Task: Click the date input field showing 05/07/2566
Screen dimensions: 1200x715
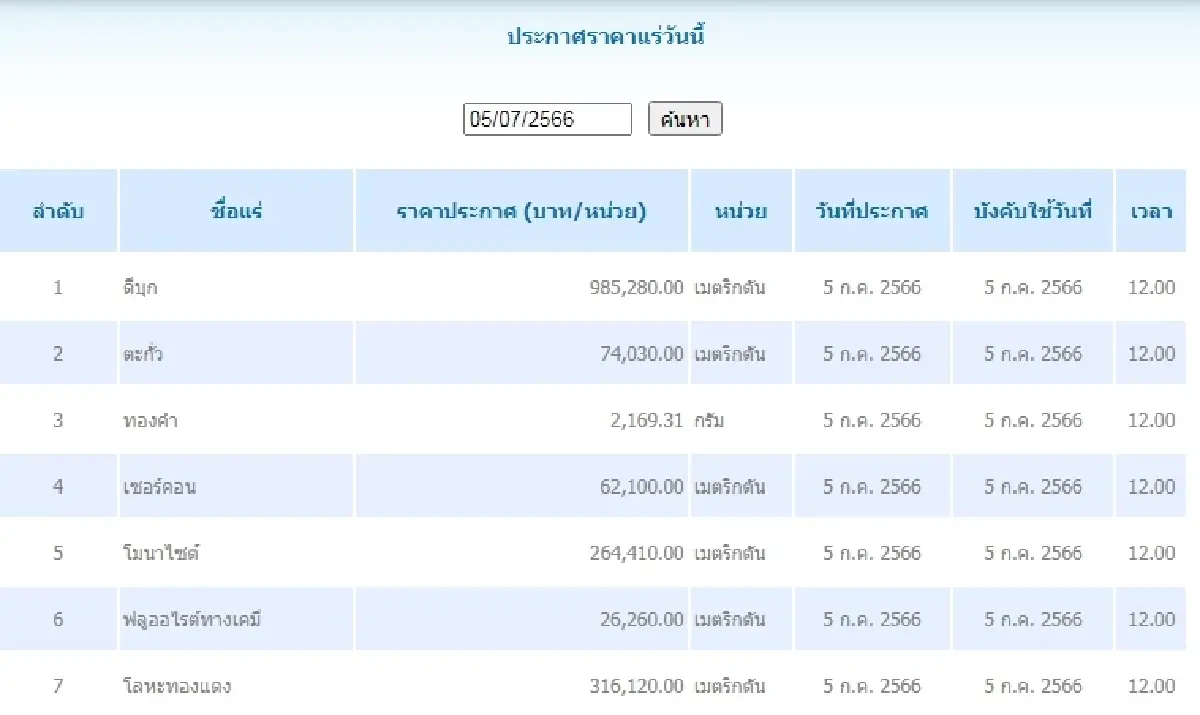Action: click(548, 119)
